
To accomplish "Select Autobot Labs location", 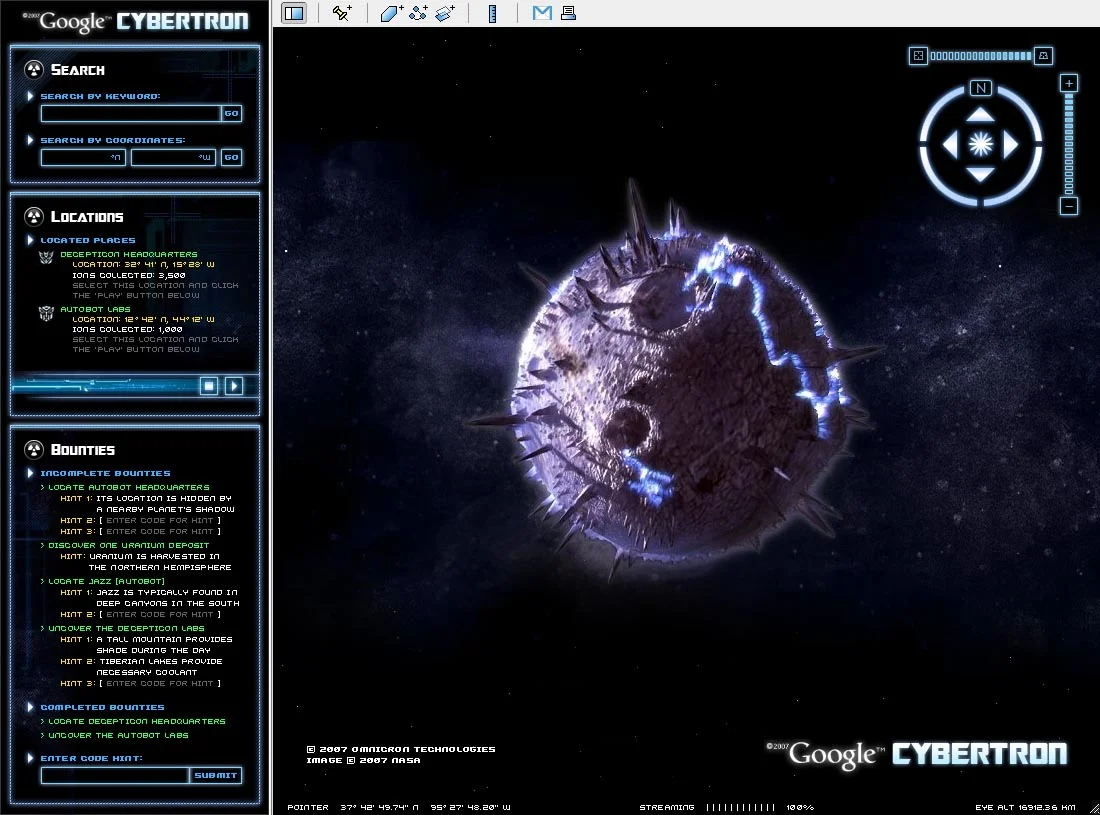I will tap(95, 309).
